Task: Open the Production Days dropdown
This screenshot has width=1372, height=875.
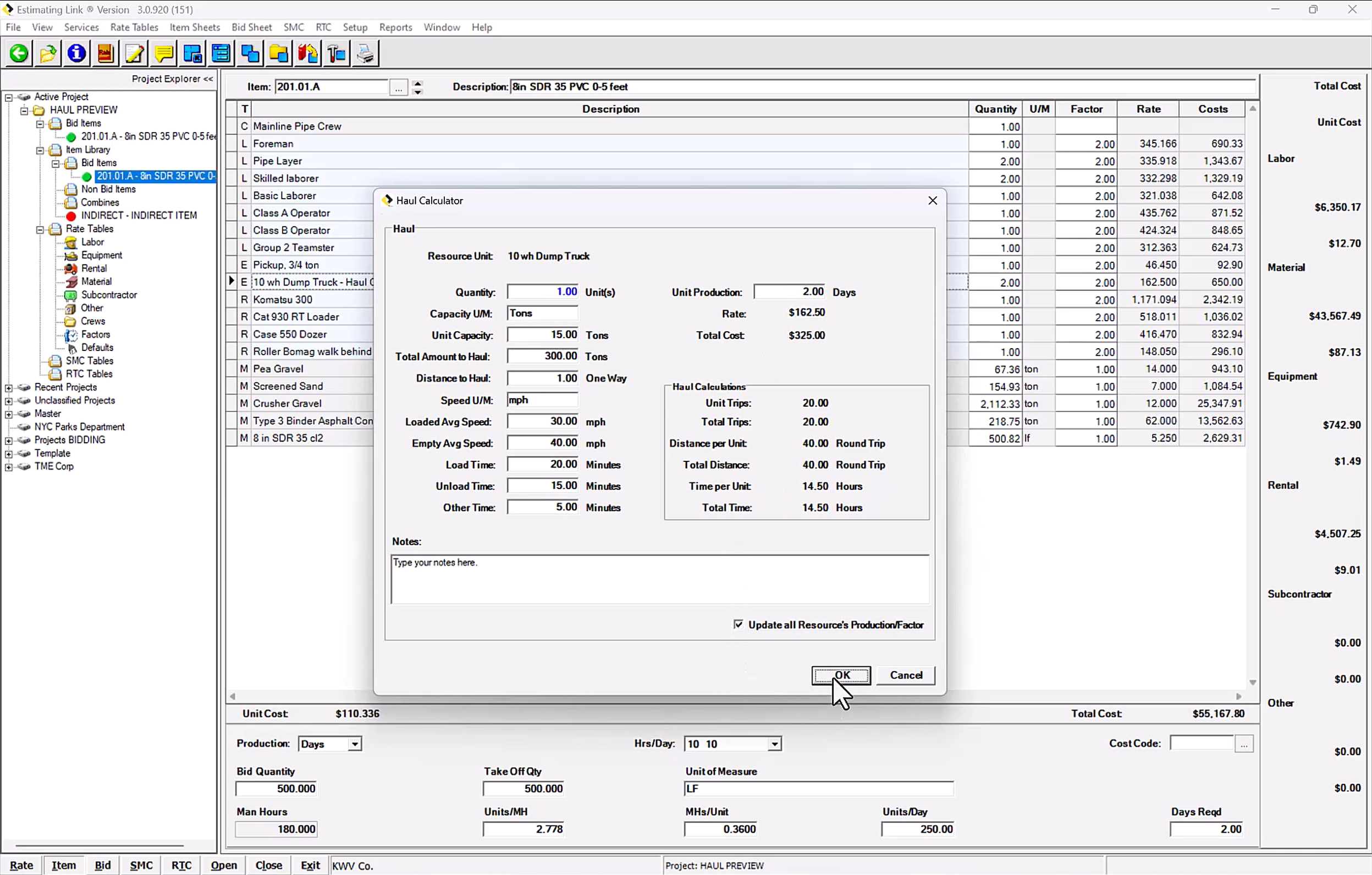Action: [x=353, y=744]
